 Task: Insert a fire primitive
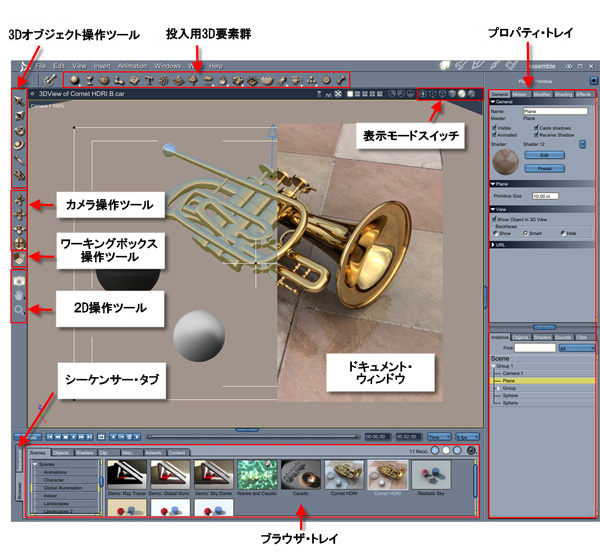coord(223,80)
